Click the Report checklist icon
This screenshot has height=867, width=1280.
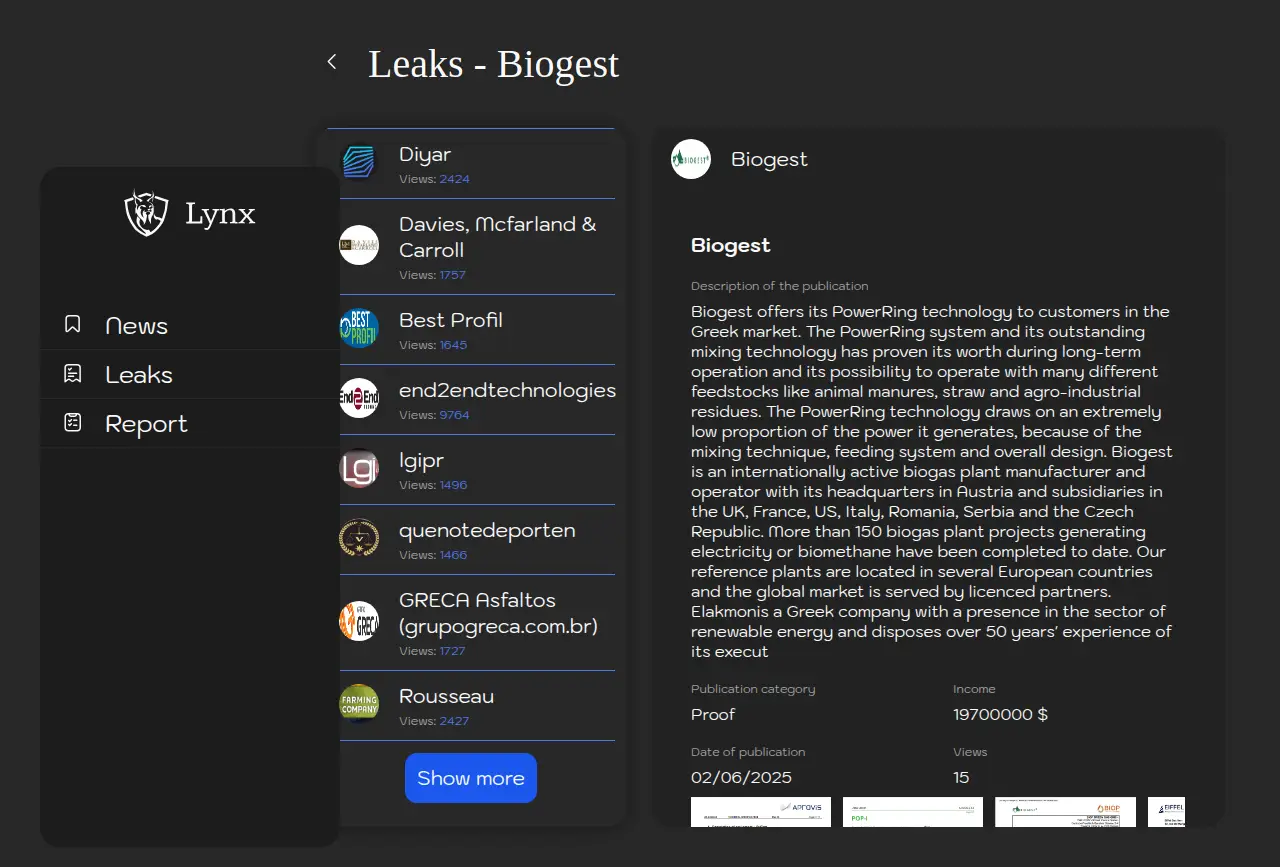(73, 423)
